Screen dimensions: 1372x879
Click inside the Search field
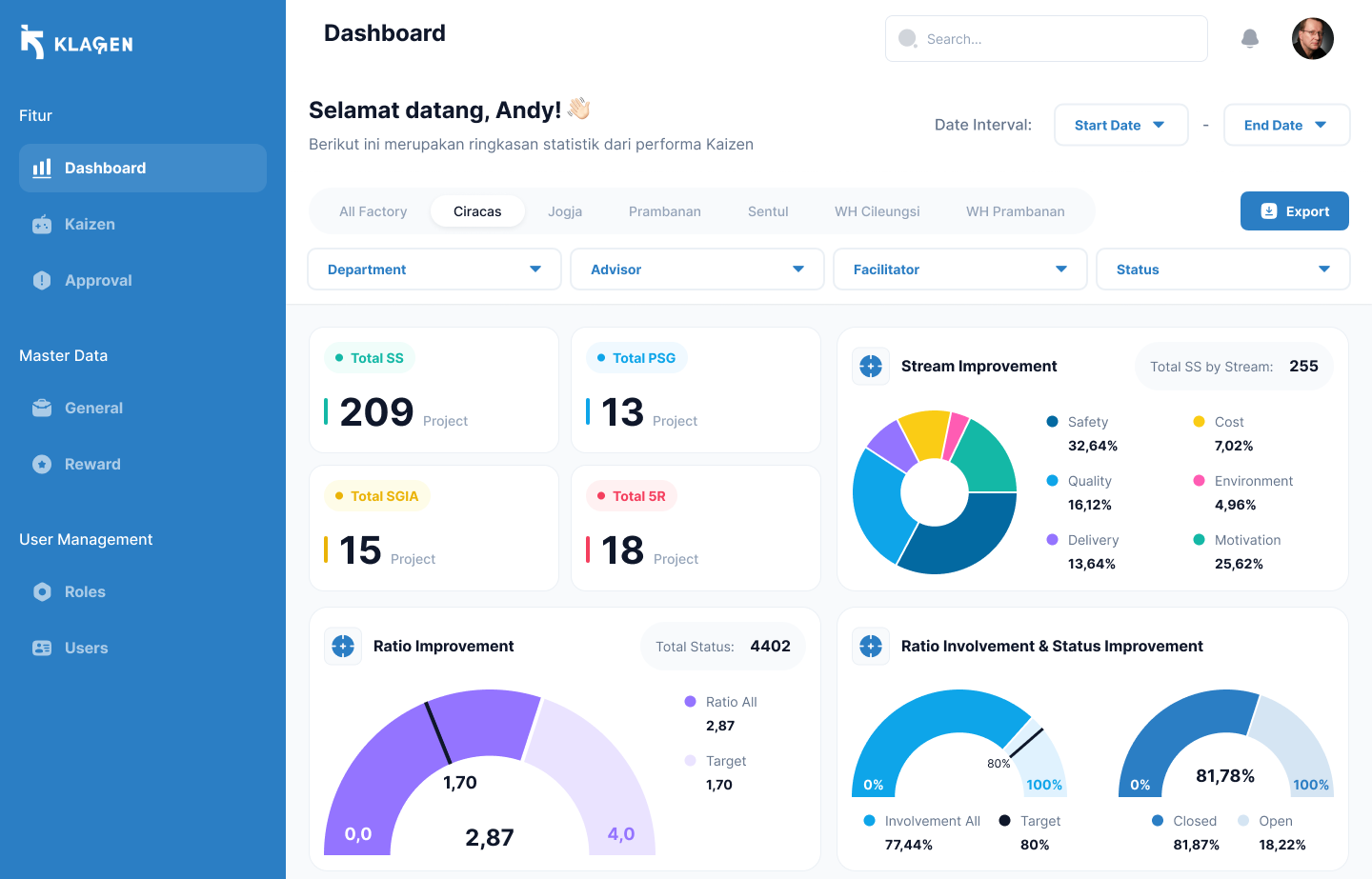(1046, 38)
